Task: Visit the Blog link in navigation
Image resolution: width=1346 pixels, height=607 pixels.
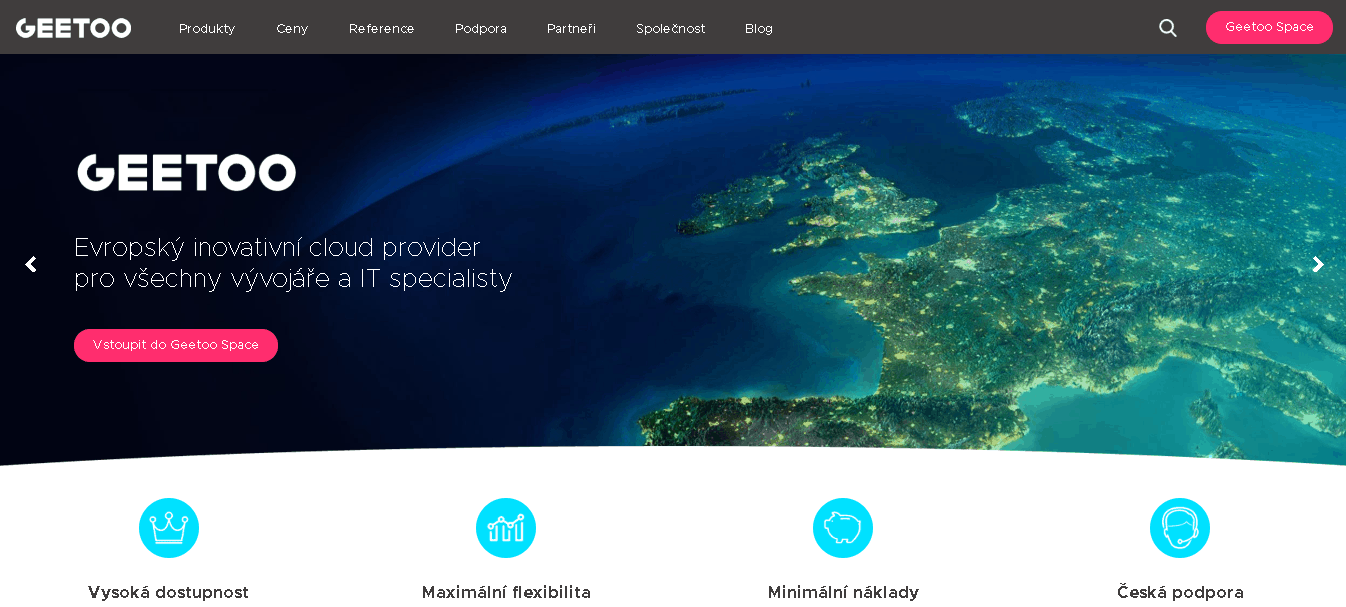Action: click(759, 28)
